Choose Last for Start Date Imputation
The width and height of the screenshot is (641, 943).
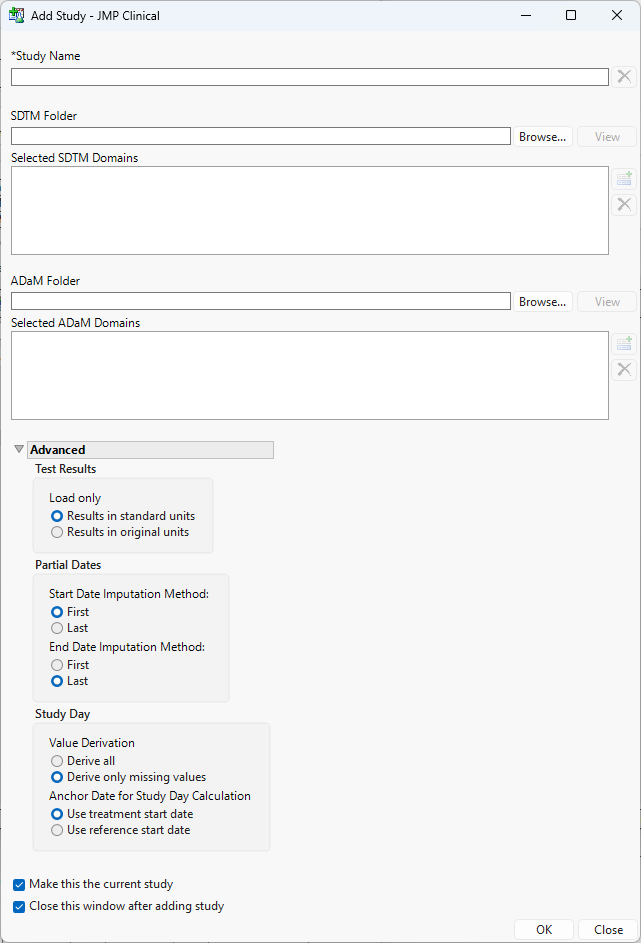pyautogui.click(x=57, y=629)
